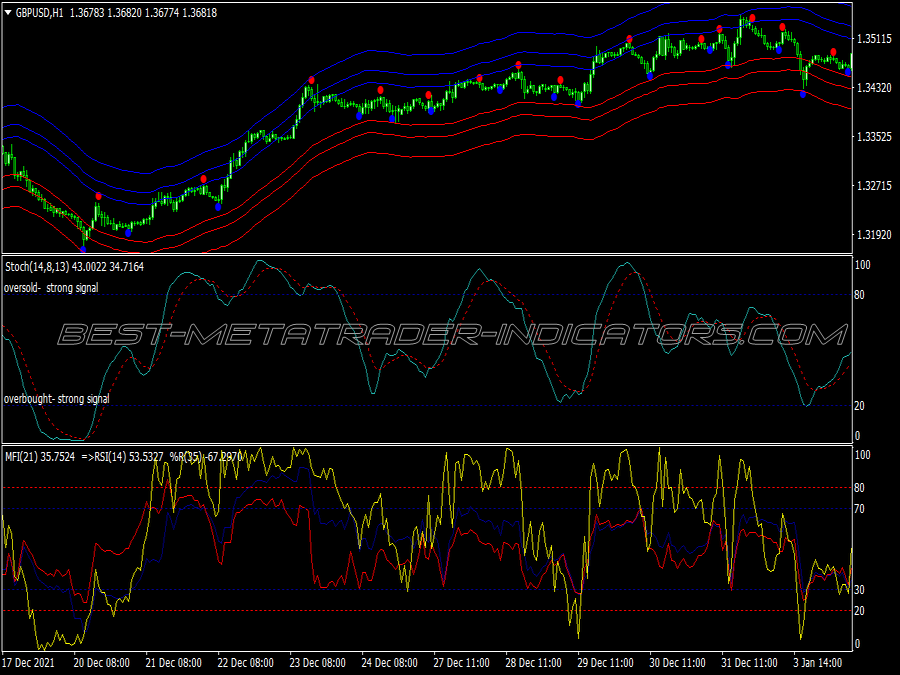This screenshot has width=900, height=675.
Task: Click the Stoch(14,8,13) indicator label
Action: click(75, 267)
